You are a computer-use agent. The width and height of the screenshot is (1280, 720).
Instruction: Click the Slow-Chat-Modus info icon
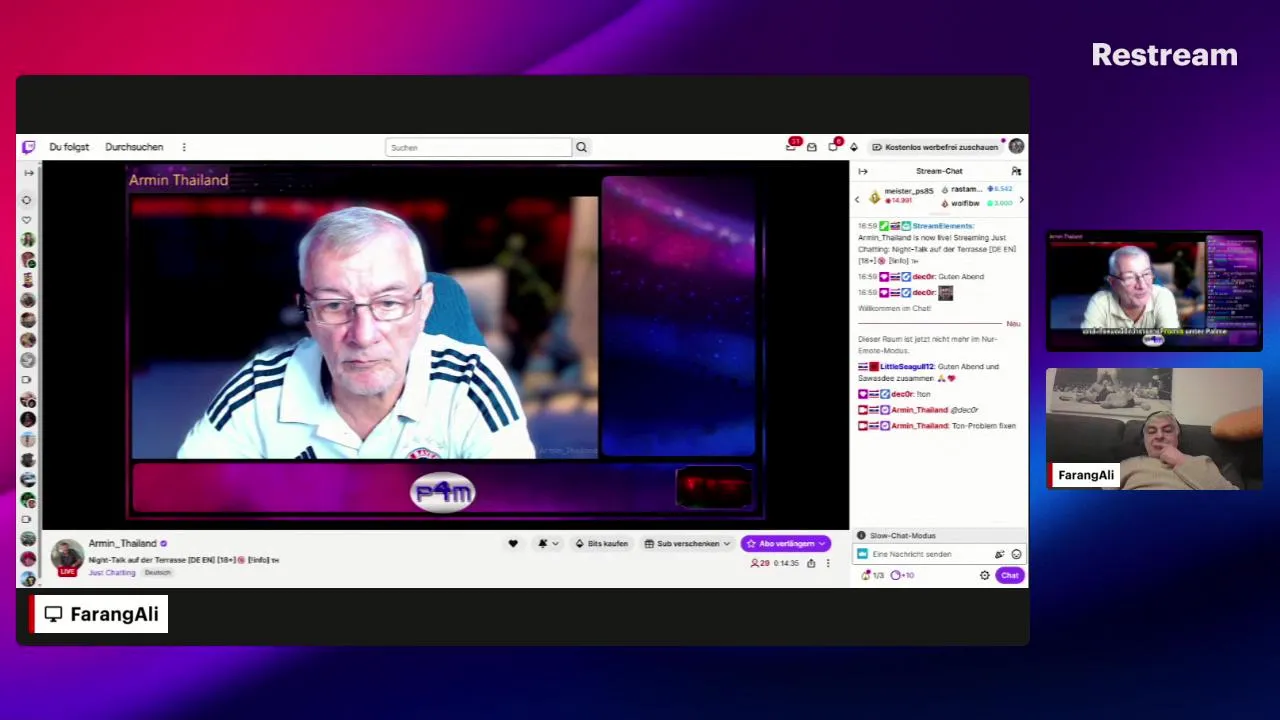tap(861, 536)
